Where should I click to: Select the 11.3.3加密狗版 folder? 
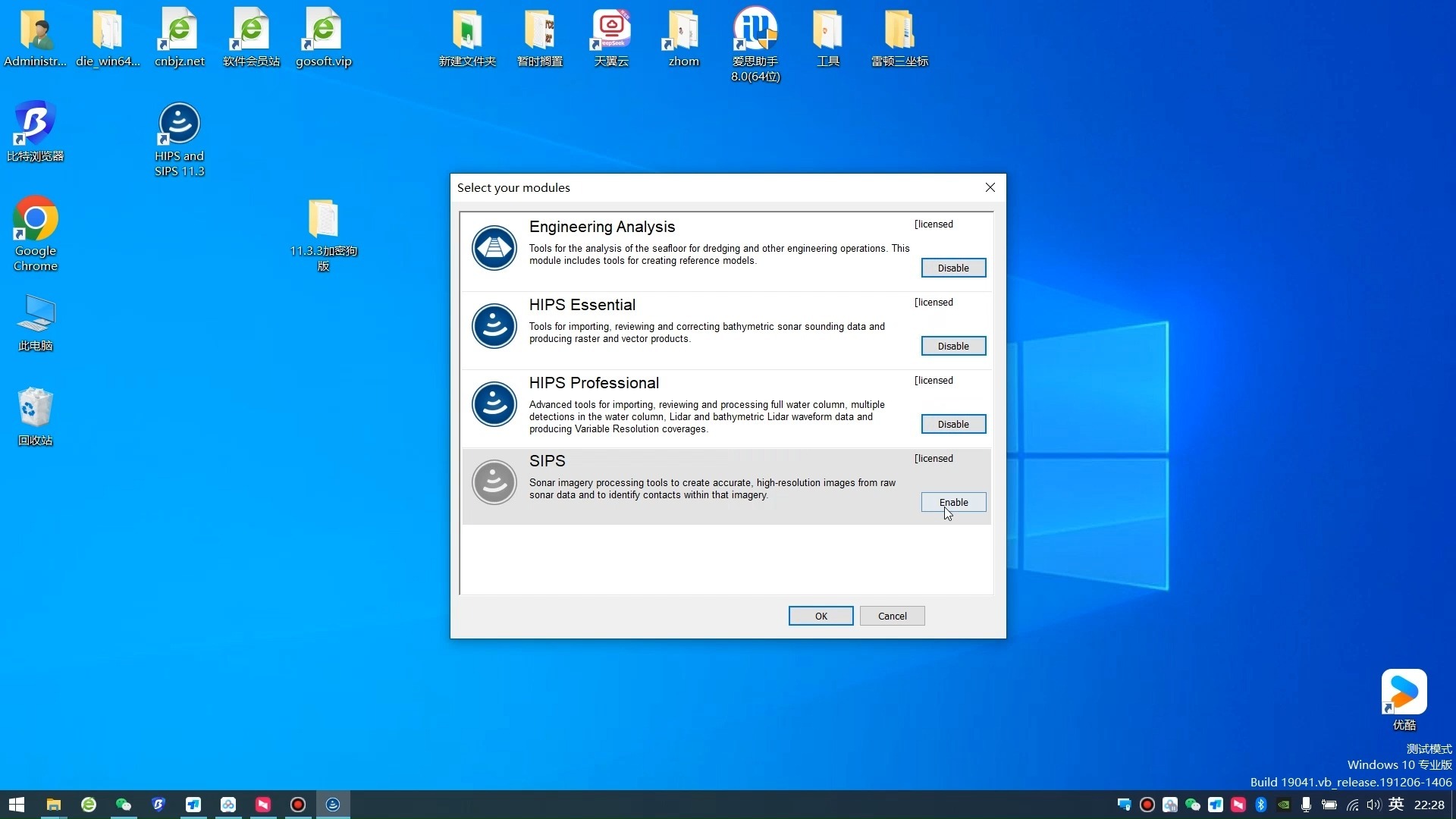coord(323,235)
